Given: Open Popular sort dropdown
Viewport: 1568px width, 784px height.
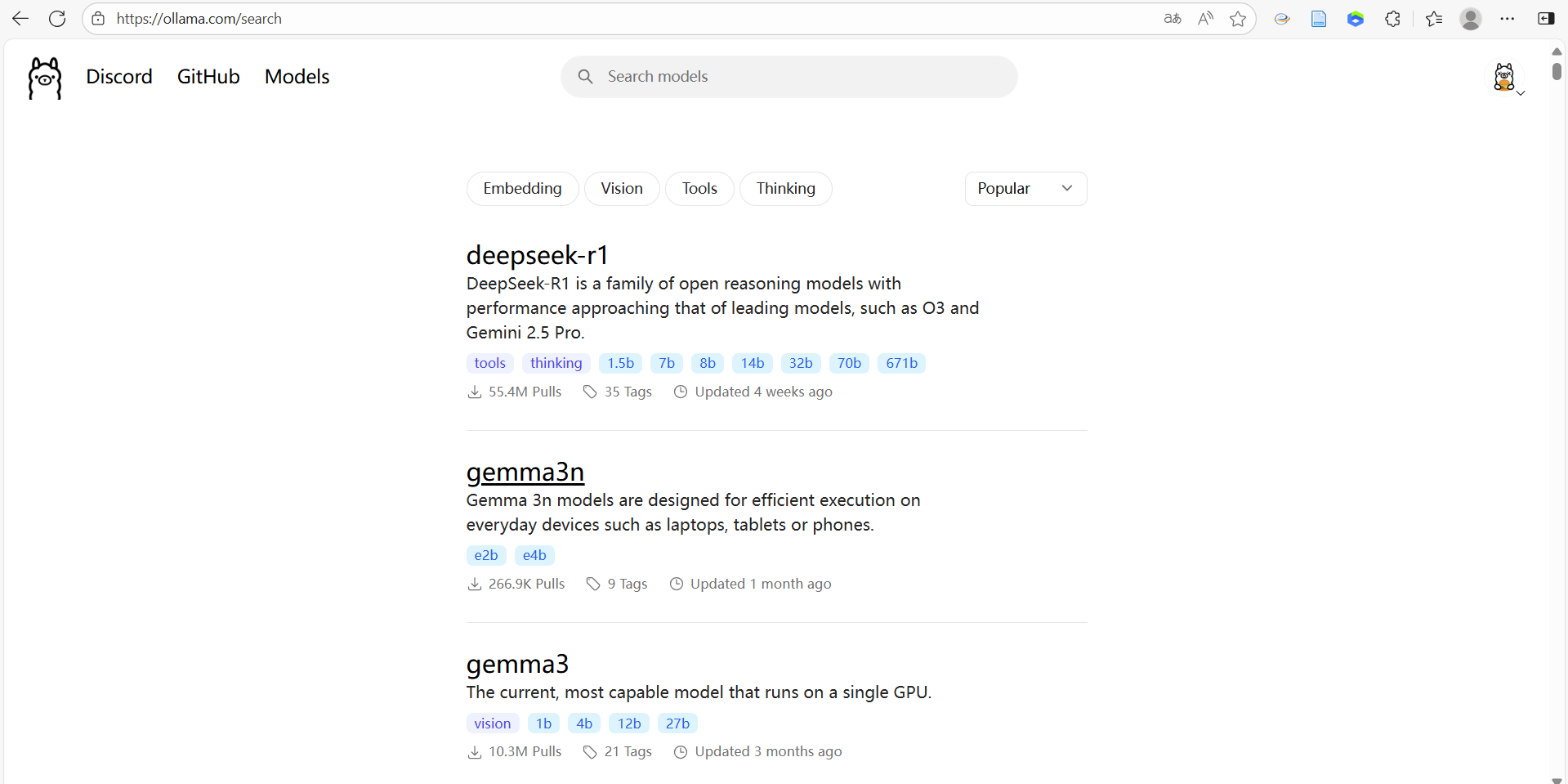Looking at the screenshot, I should coord(1025,189).
